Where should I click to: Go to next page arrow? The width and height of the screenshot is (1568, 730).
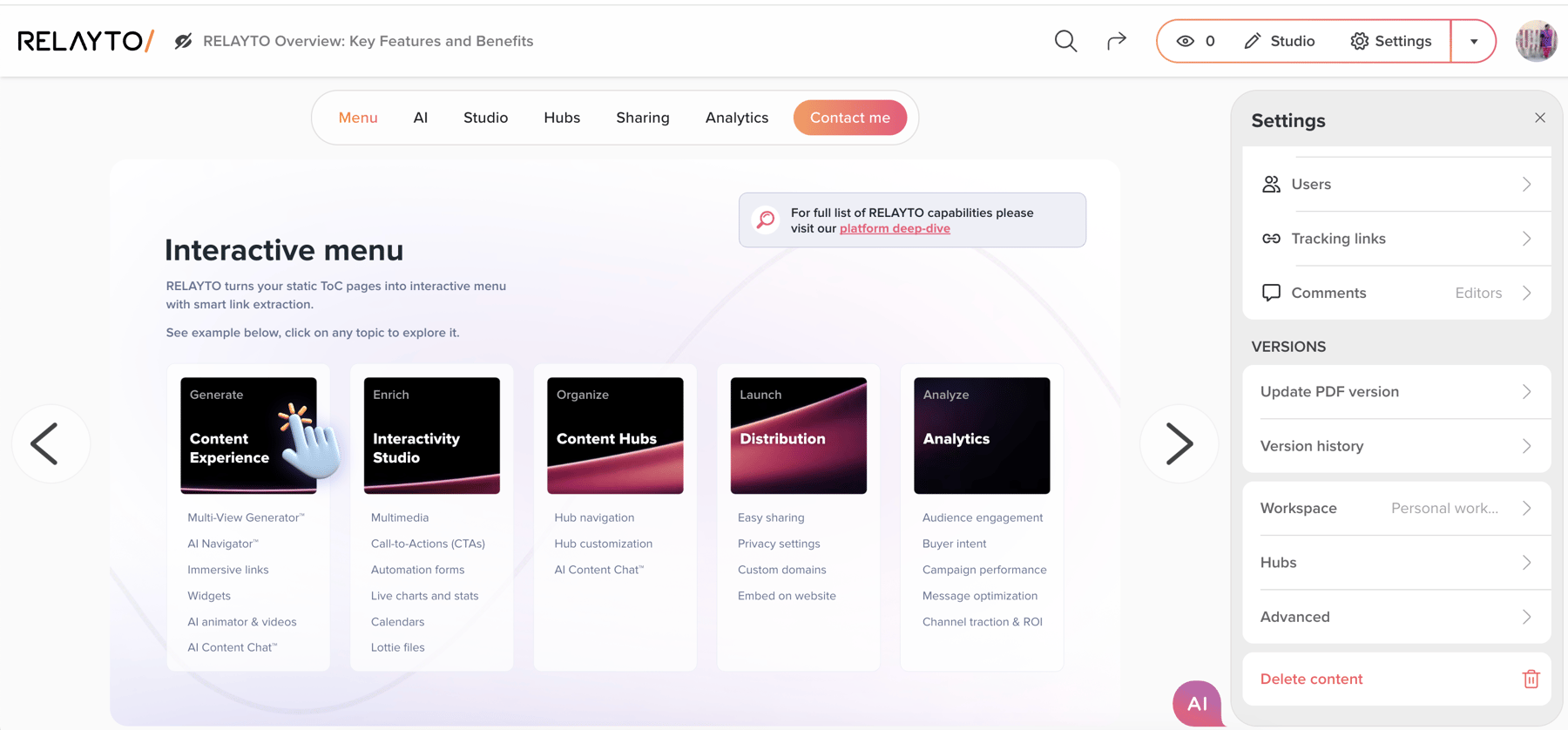[1179, 443]
